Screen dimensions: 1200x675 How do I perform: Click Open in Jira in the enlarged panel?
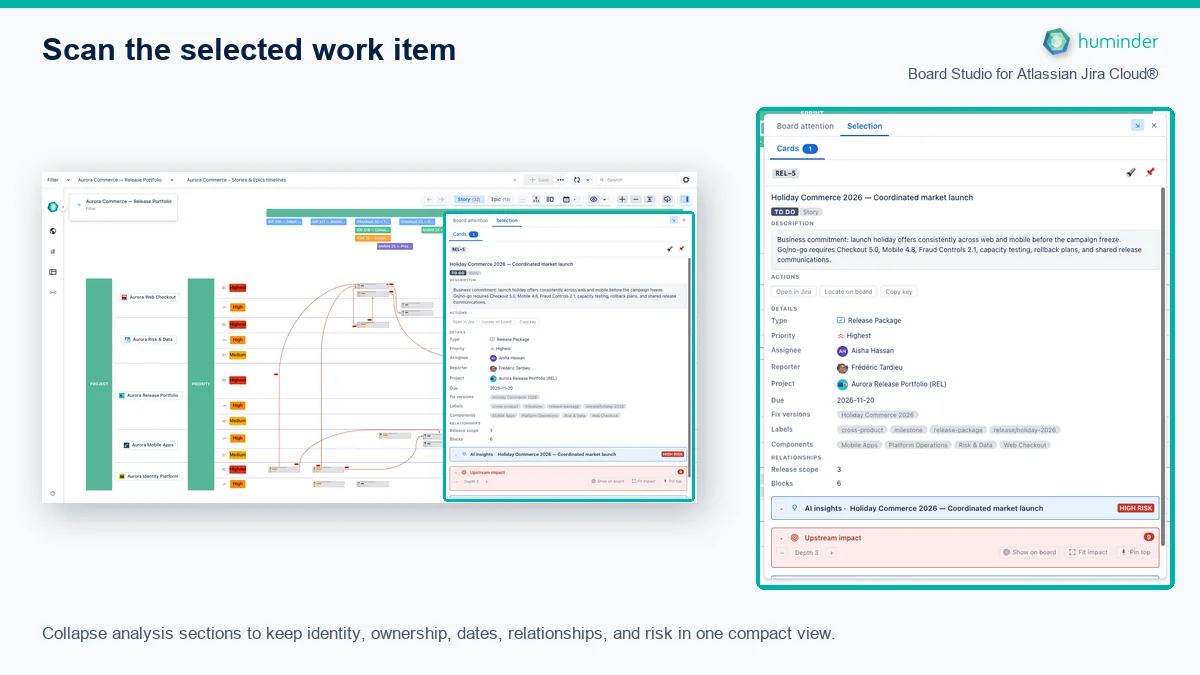793,292
